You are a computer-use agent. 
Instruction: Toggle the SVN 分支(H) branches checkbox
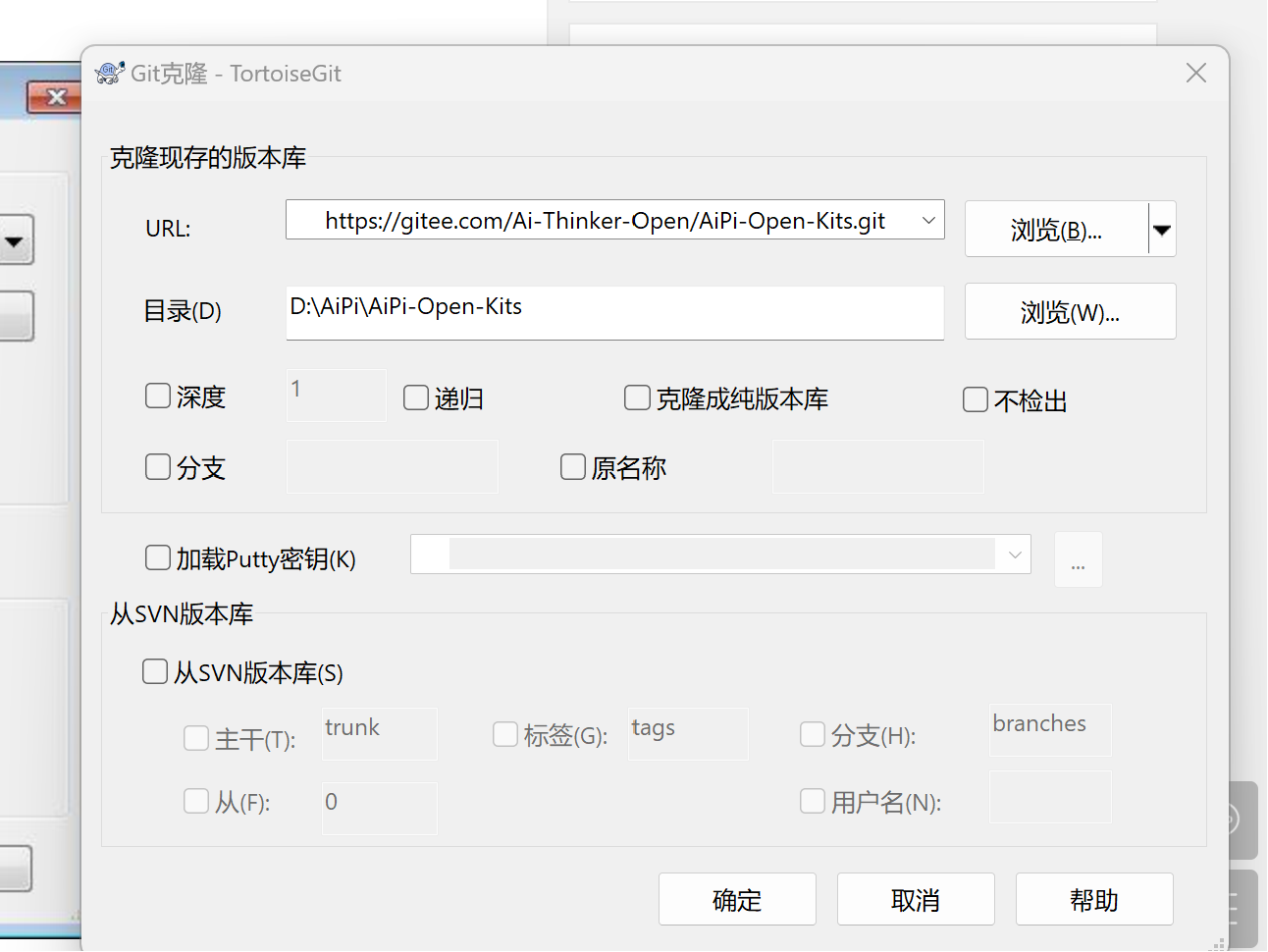813,734
